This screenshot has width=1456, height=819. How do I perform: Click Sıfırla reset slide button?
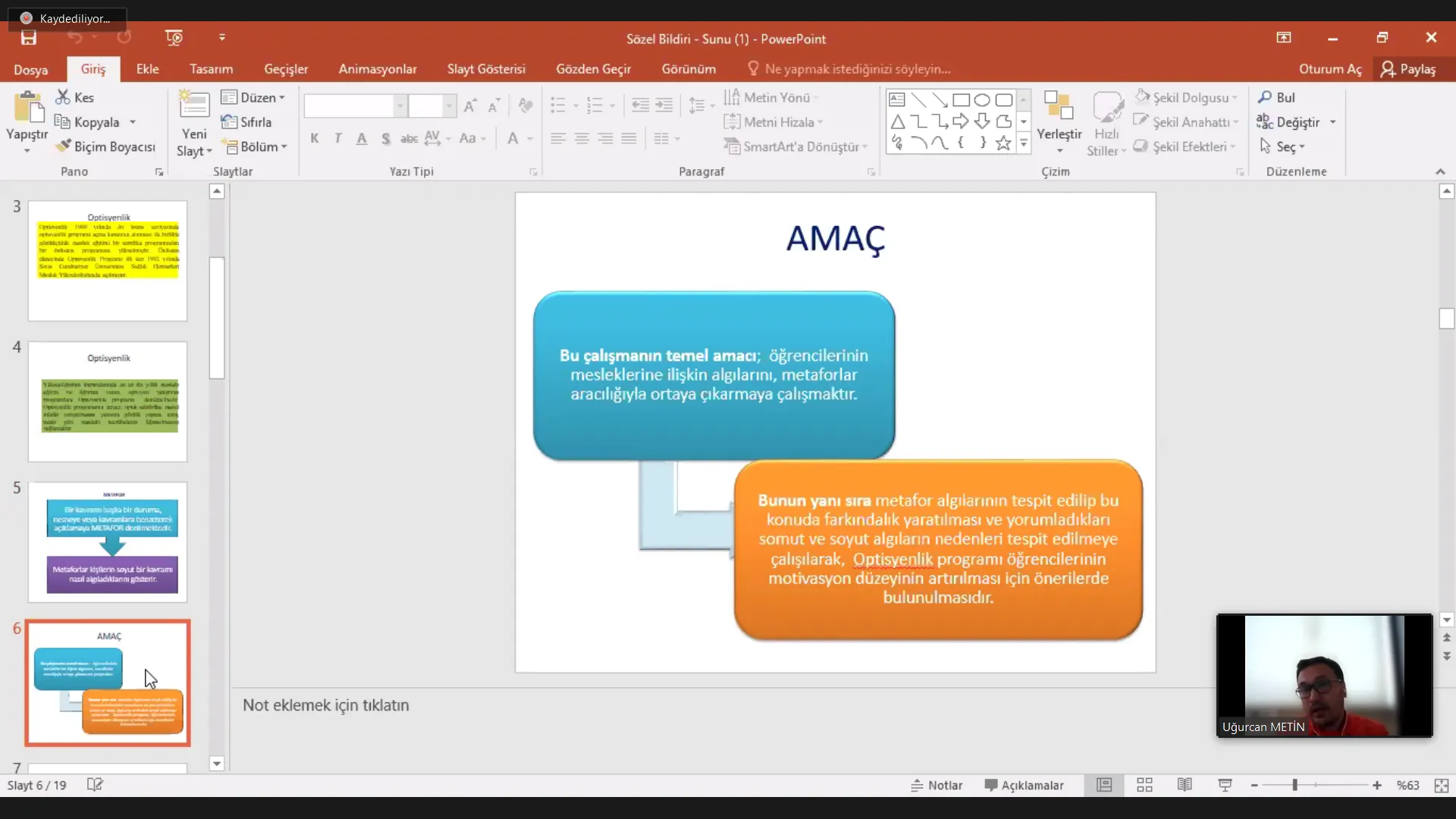click(x=246, y=122)
